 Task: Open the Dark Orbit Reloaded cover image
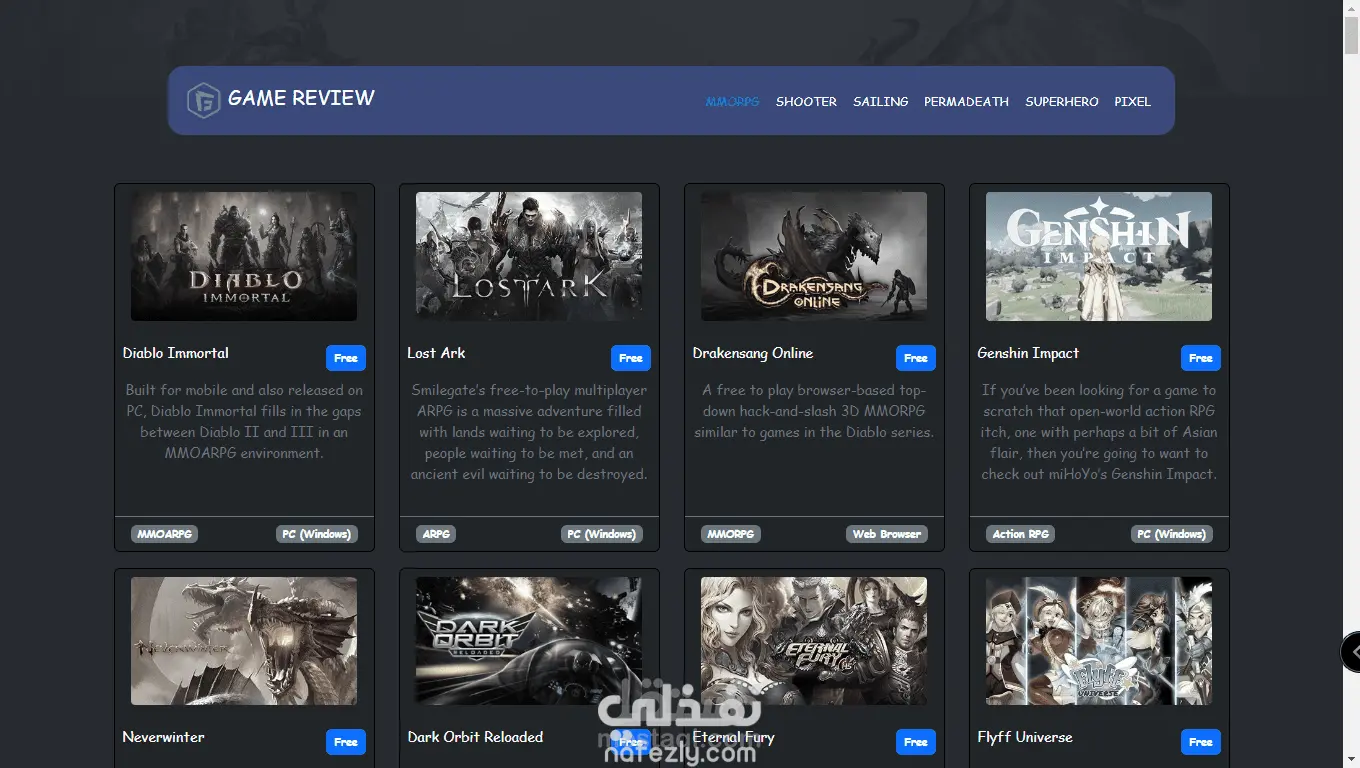click(x=529, y=641)
